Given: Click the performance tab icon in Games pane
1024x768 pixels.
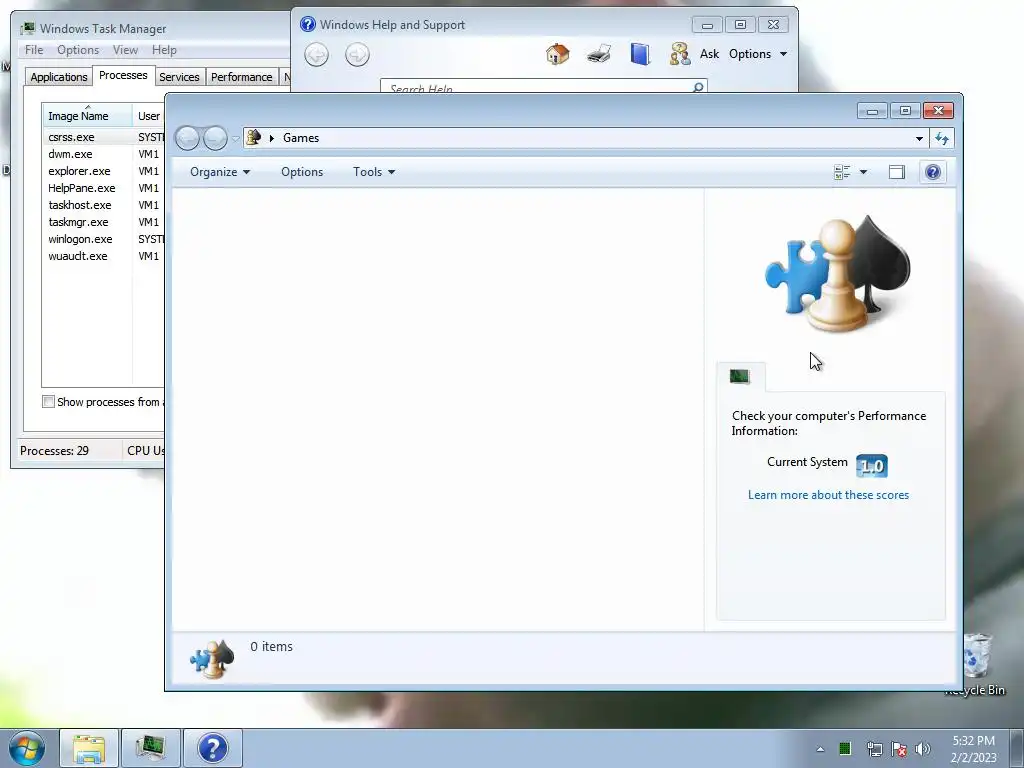Looking at the screenshot, I should [x=740, y=377].
